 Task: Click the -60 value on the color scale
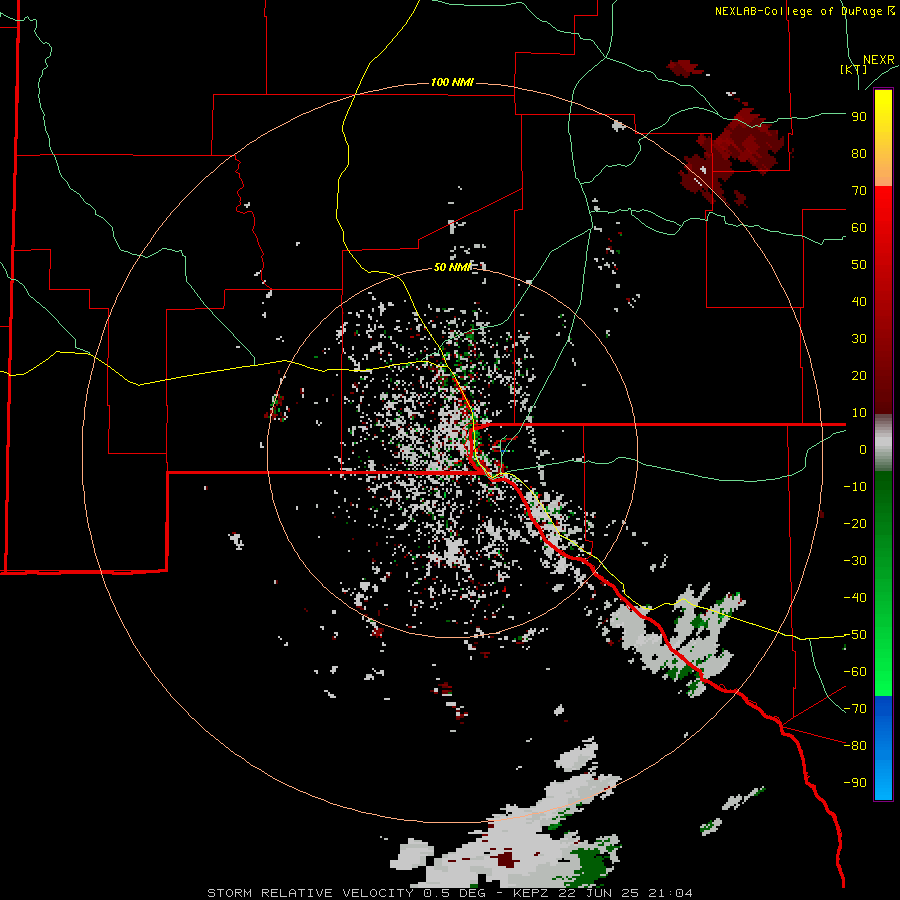[x=855, y=672]
